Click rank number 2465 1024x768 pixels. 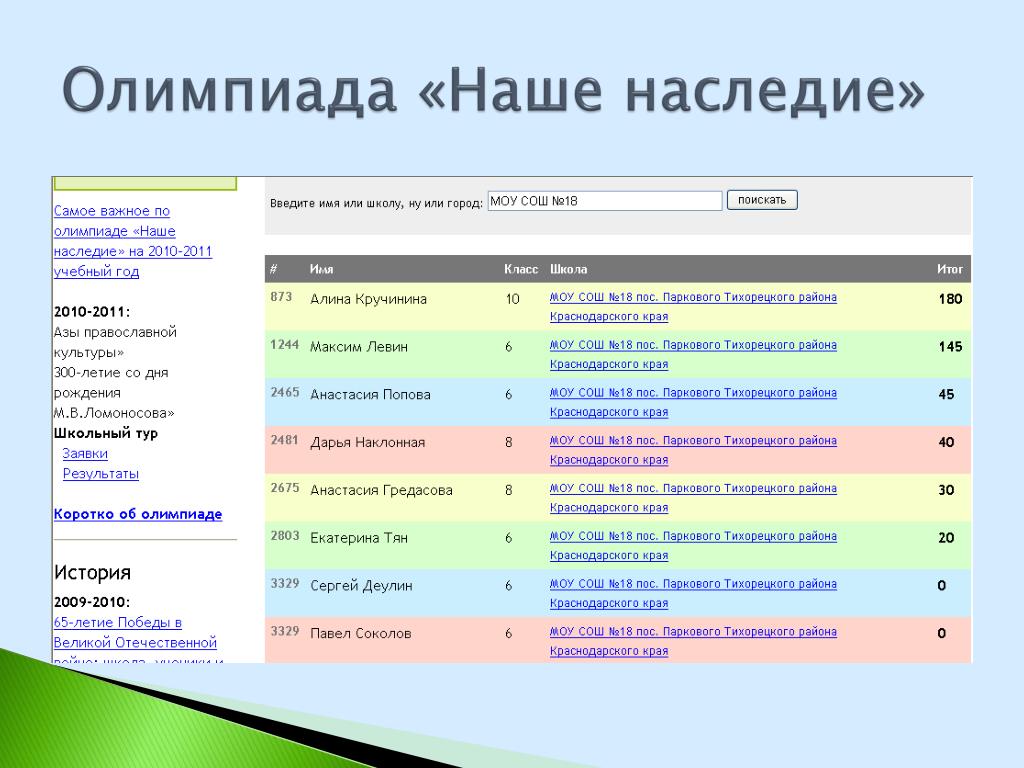(285, 392)
